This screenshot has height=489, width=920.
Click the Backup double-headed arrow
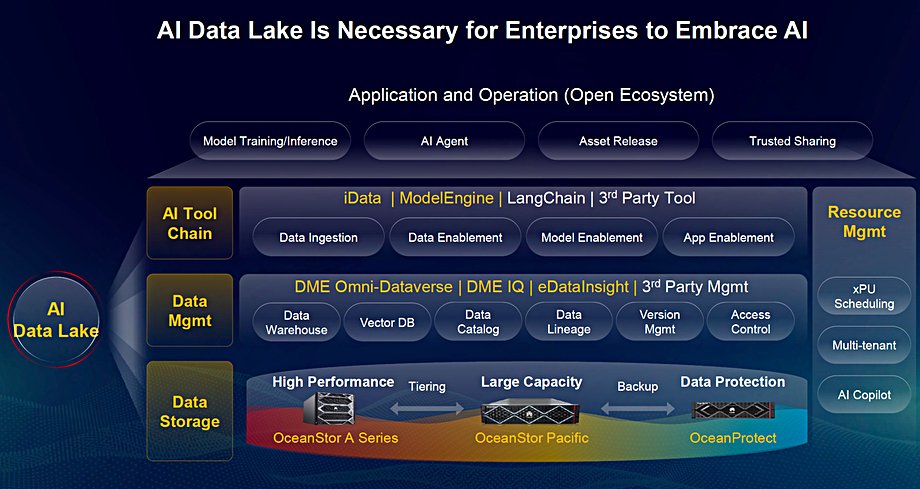coord(637,408)
